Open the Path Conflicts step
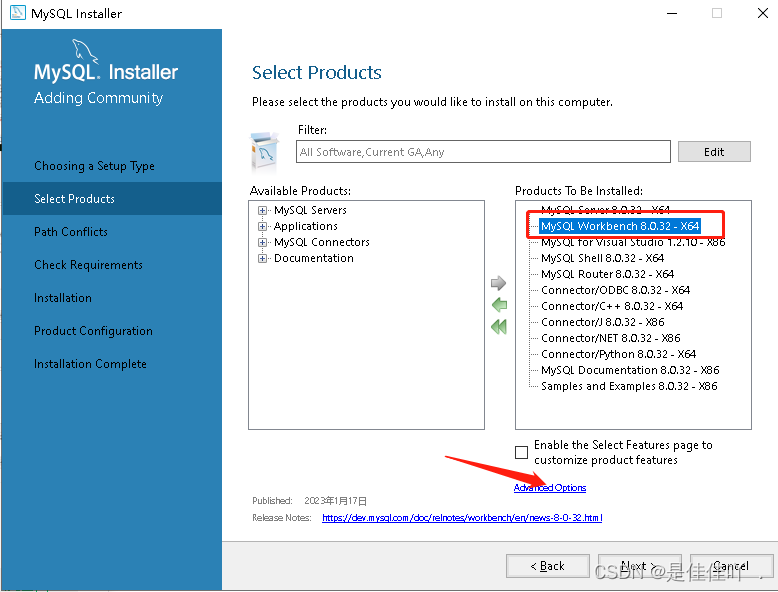This screenshot has width=778, height=592. coord(71,232)
